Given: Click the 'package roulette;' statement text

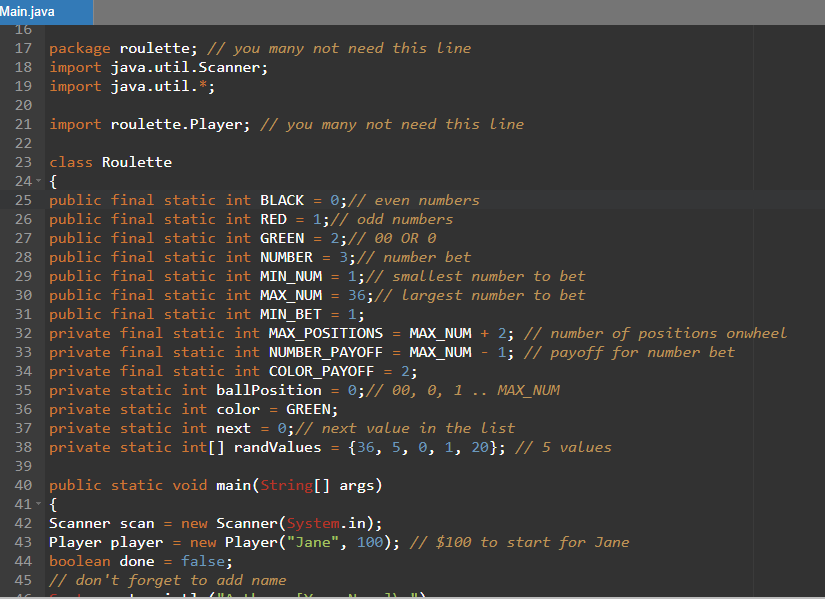Looking at the screenshot, I should pyautogui.click(x=123, y=48).
